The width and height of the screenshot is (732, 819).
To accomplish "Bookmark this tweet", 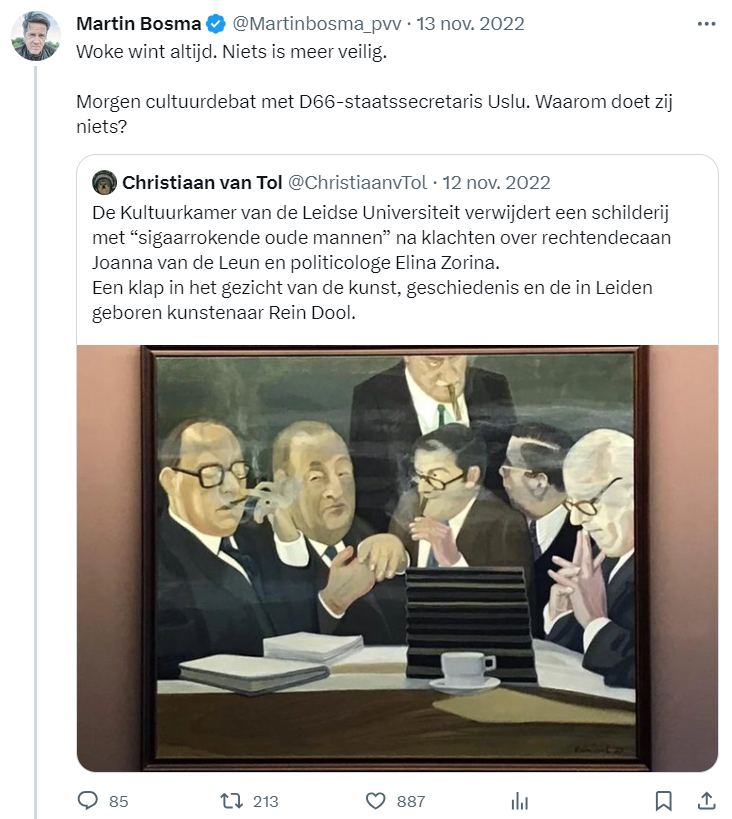I will (x=664, y=801).
